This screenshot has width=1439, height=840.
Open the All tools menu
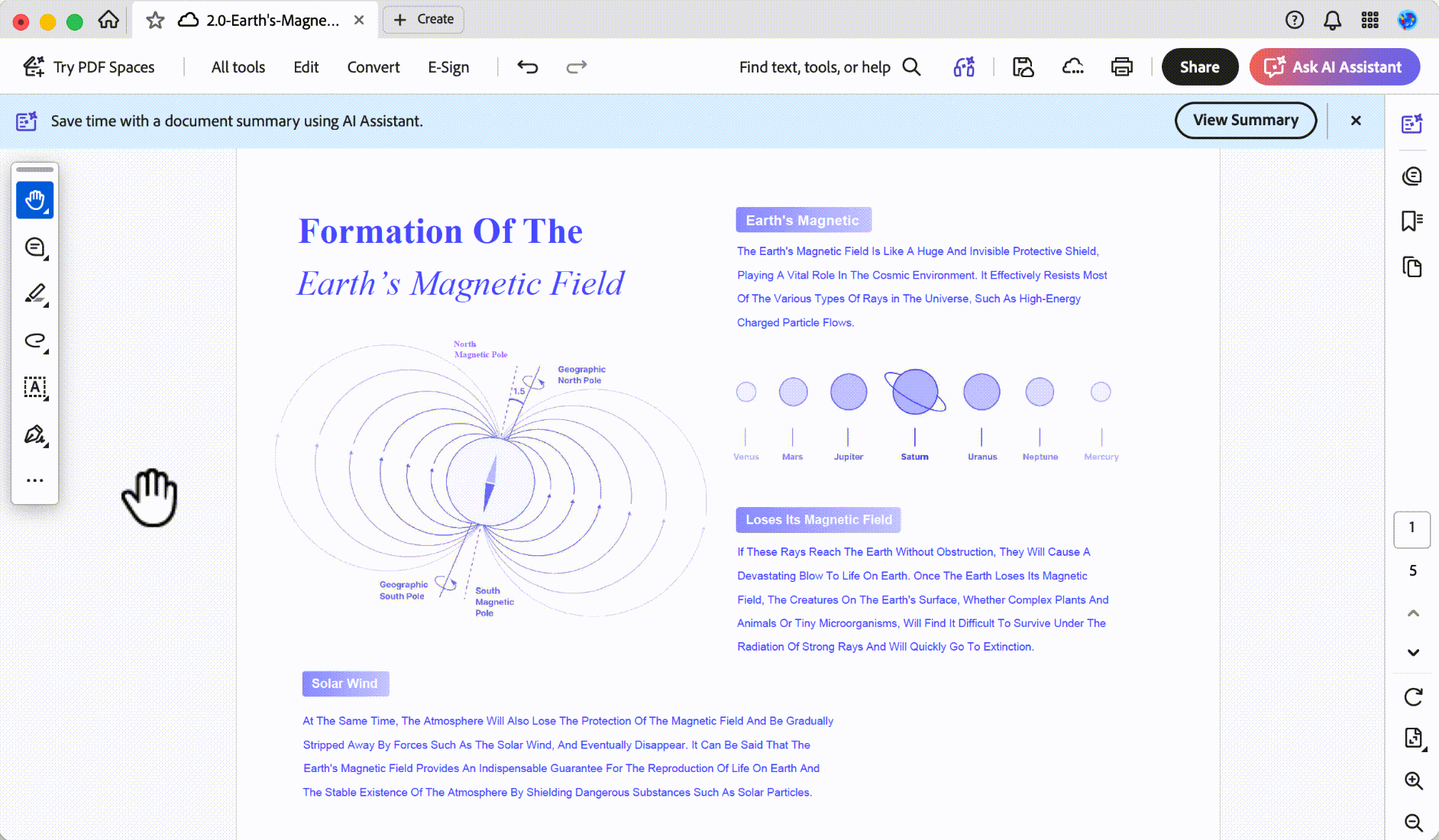tap(238, 67)
